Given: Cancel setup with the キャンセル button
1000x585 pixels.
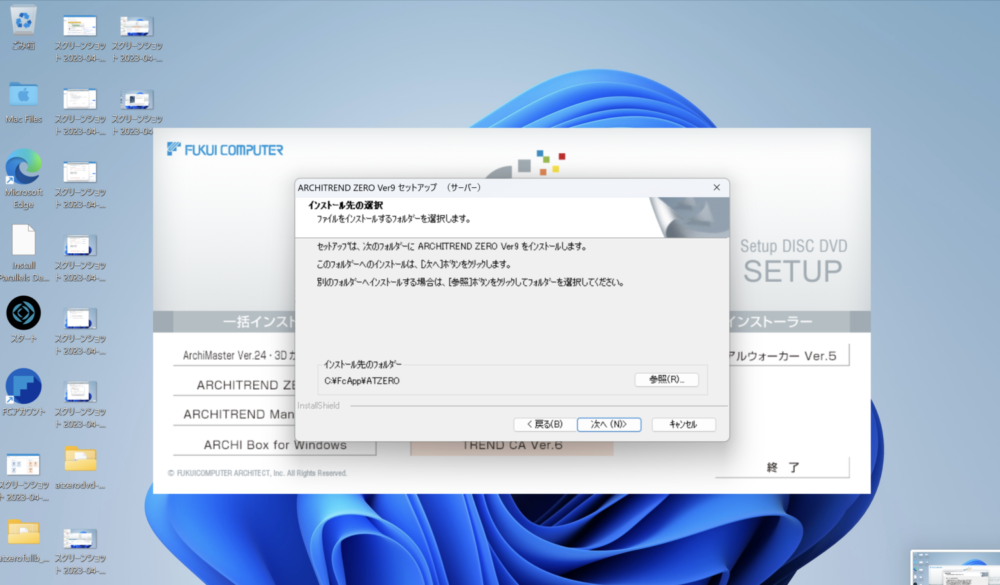Looking at the screenshot, I should pyautogui.click(x=683, y=424).
